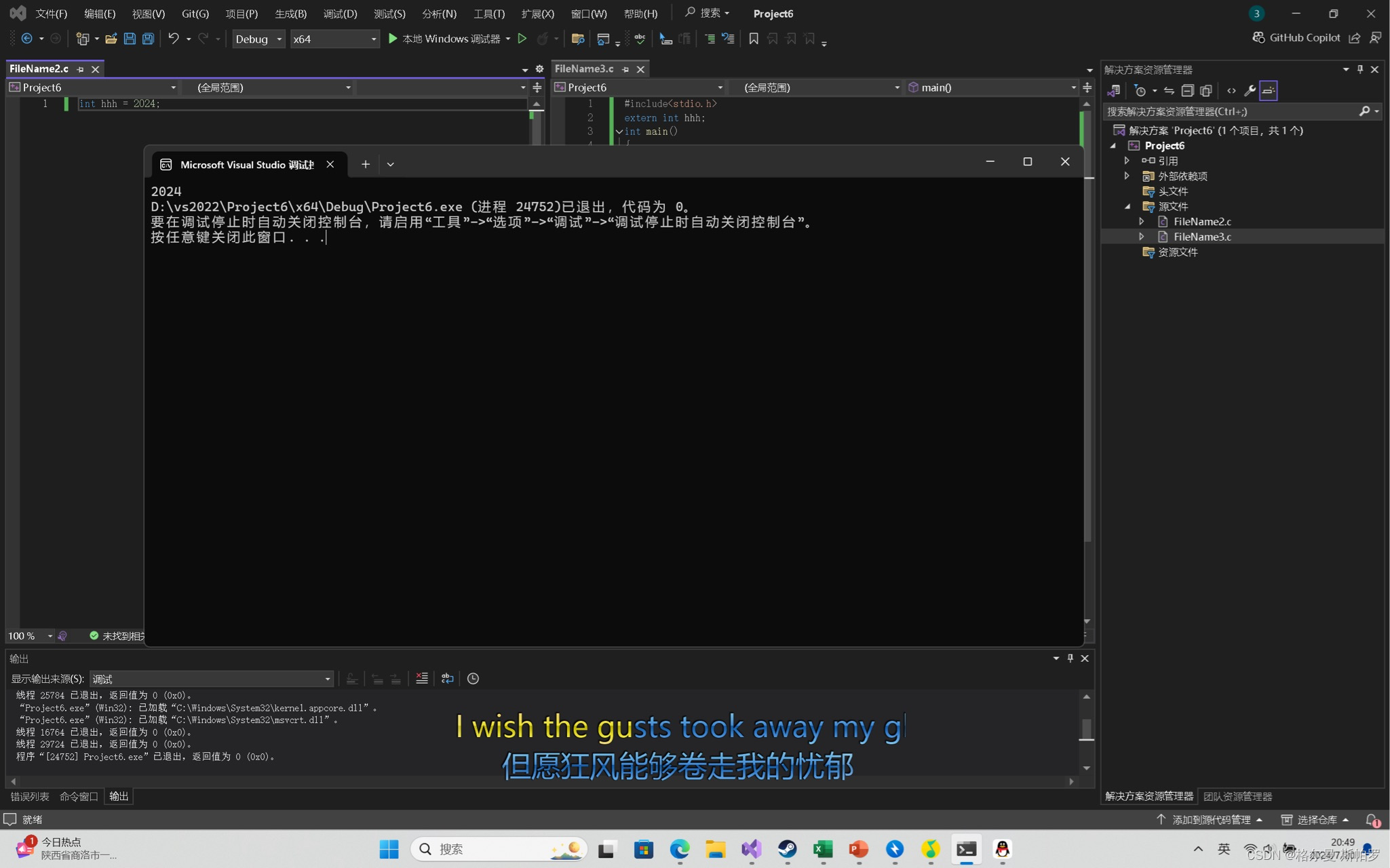Screen dimensions: 1390x868
Task: Click 选择仓库 in the status bar
Action: coord(1315,819)
